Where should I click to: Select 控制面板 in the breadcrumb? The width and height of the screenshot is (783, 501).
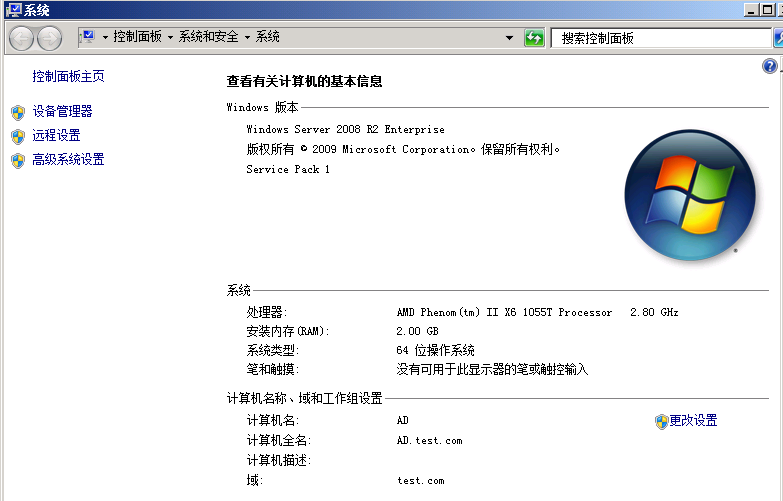137,36
